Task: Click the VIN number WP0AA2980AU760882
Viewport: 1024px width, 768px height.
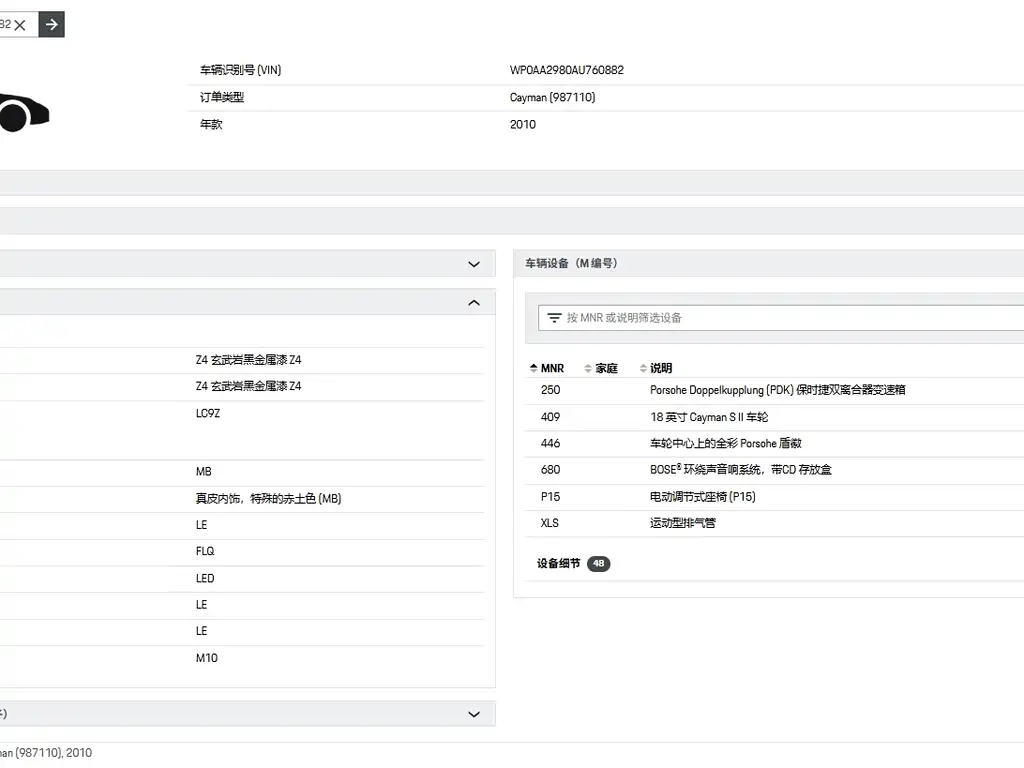Action: pos(566,70)
